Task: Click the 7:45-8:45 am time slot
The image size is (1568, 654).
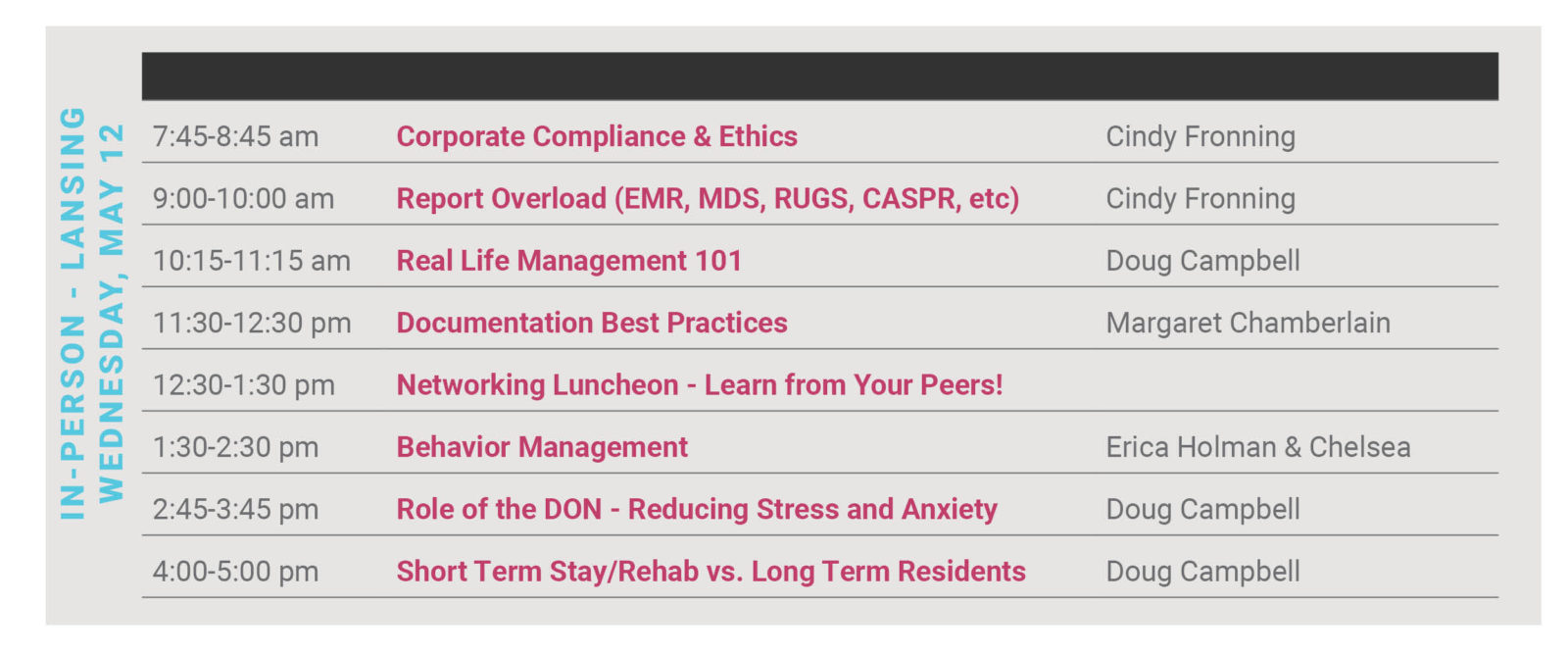Action: tap(235, 136)
